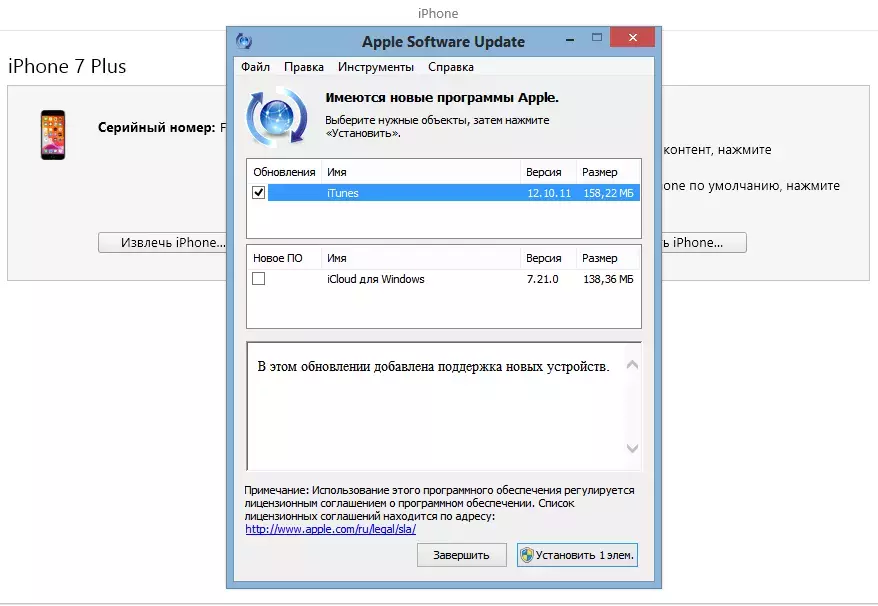
Task: Close the Apple Software Update window
Action: (633, 38)
